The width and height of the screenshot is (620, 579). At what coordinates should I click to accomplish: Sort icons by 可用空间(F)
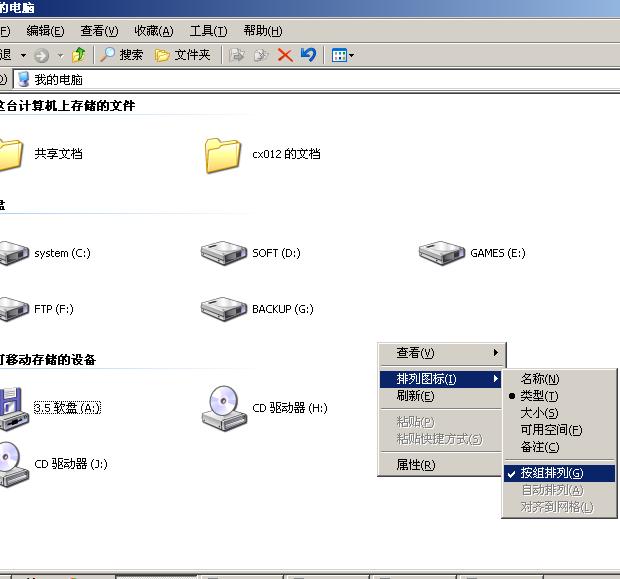[x=559, y=430]
